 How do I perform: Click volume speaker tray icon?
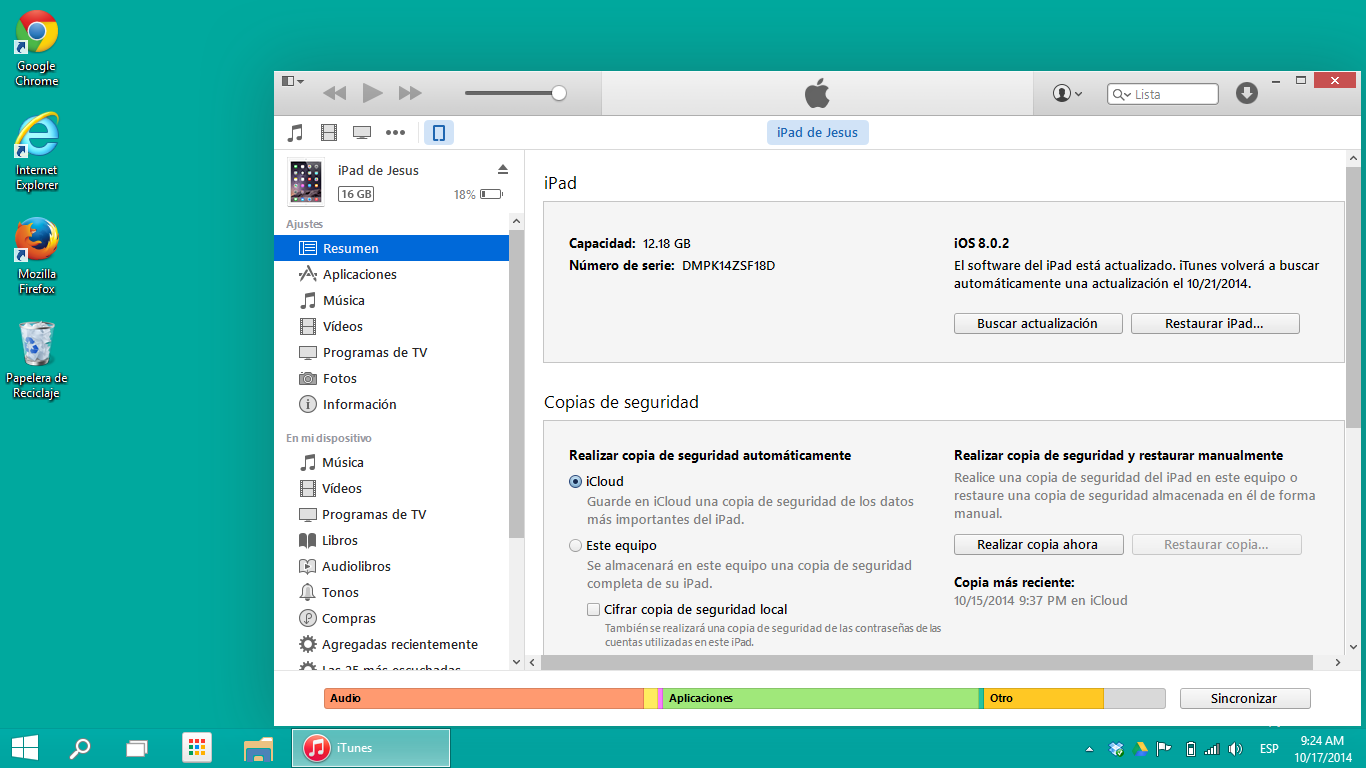pyautogui.click(x=1235, y=748)
